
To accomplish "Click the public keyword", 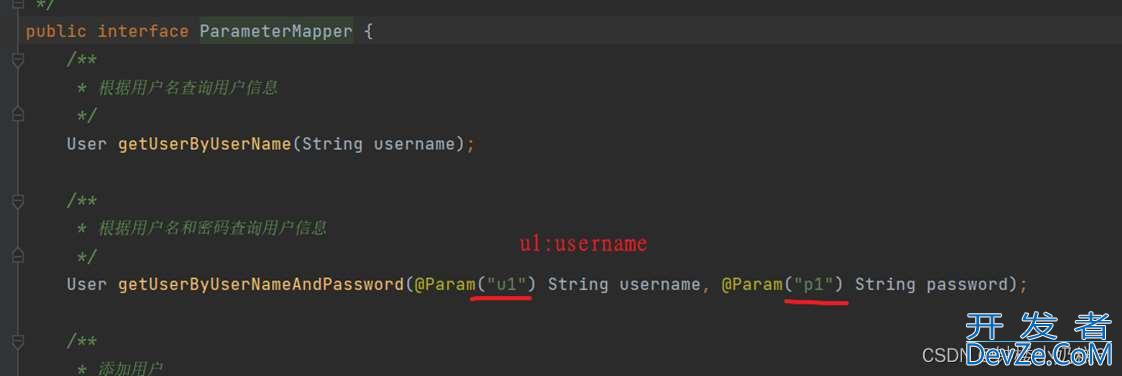I will 56,32.
